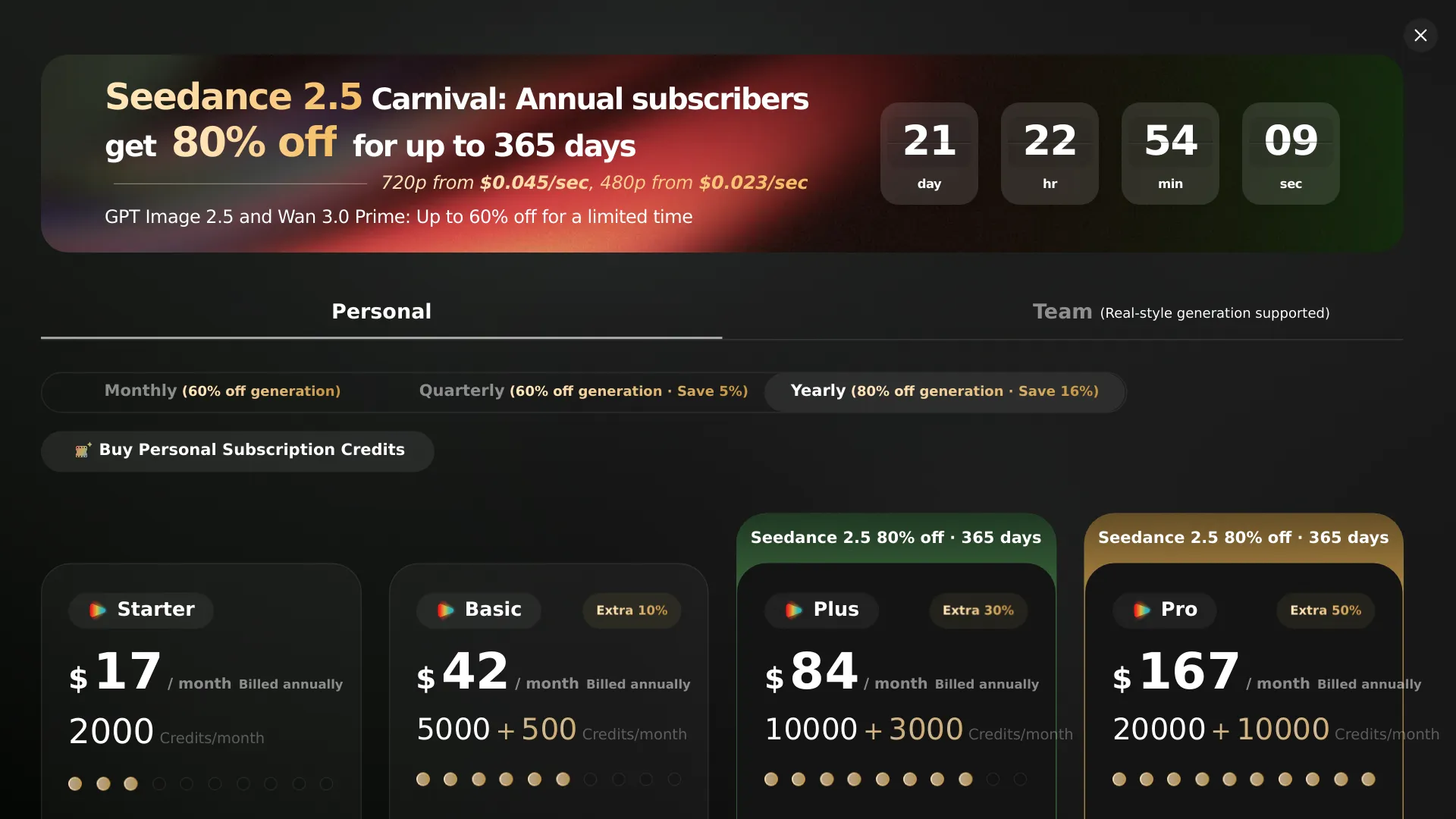Select Yearly billing option
Image resolution: width=1456 pixels, height=819 pixels.
(x=944, y=391)
